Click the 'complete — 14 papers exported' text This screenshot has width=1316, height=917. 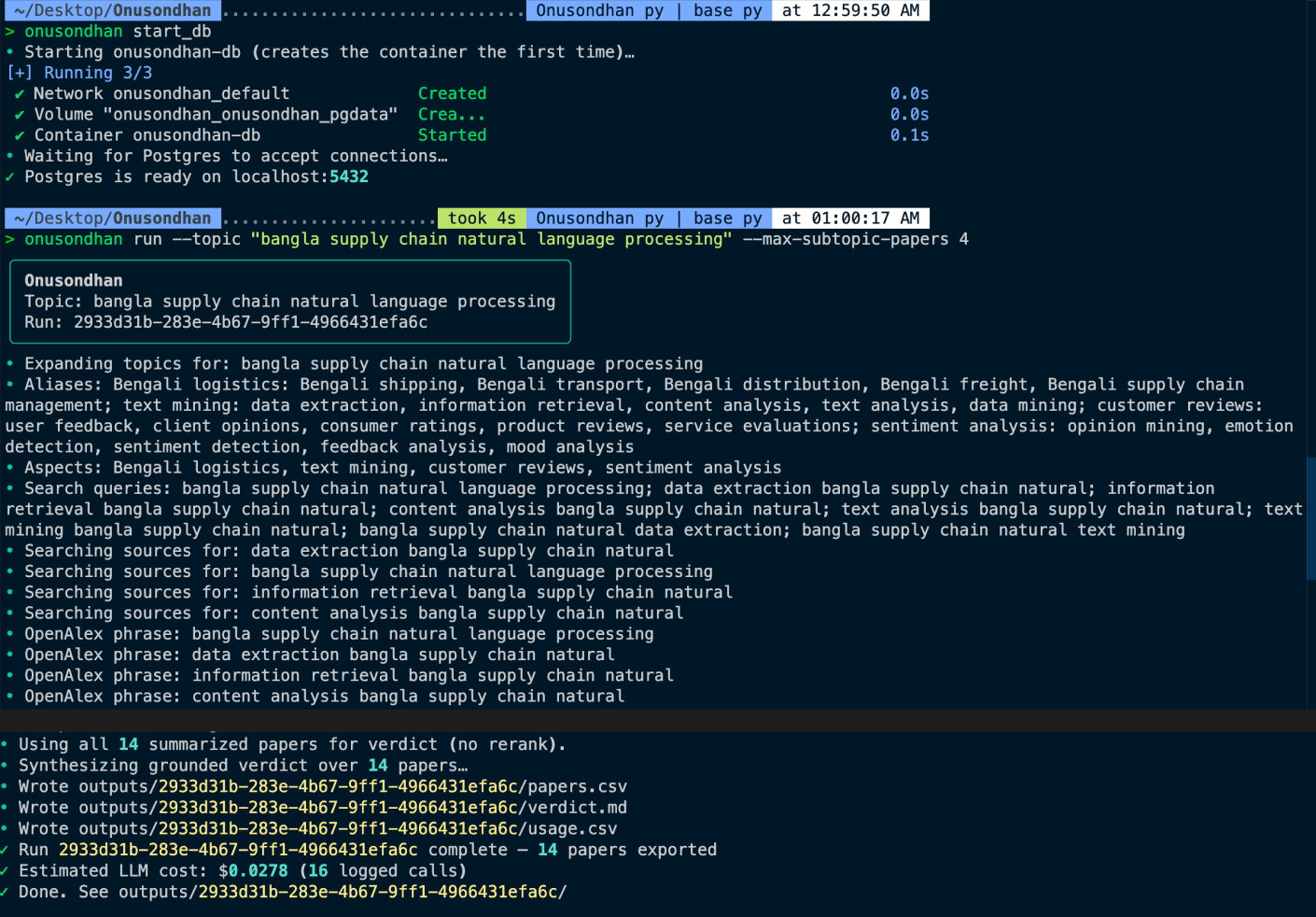(572, 850)
